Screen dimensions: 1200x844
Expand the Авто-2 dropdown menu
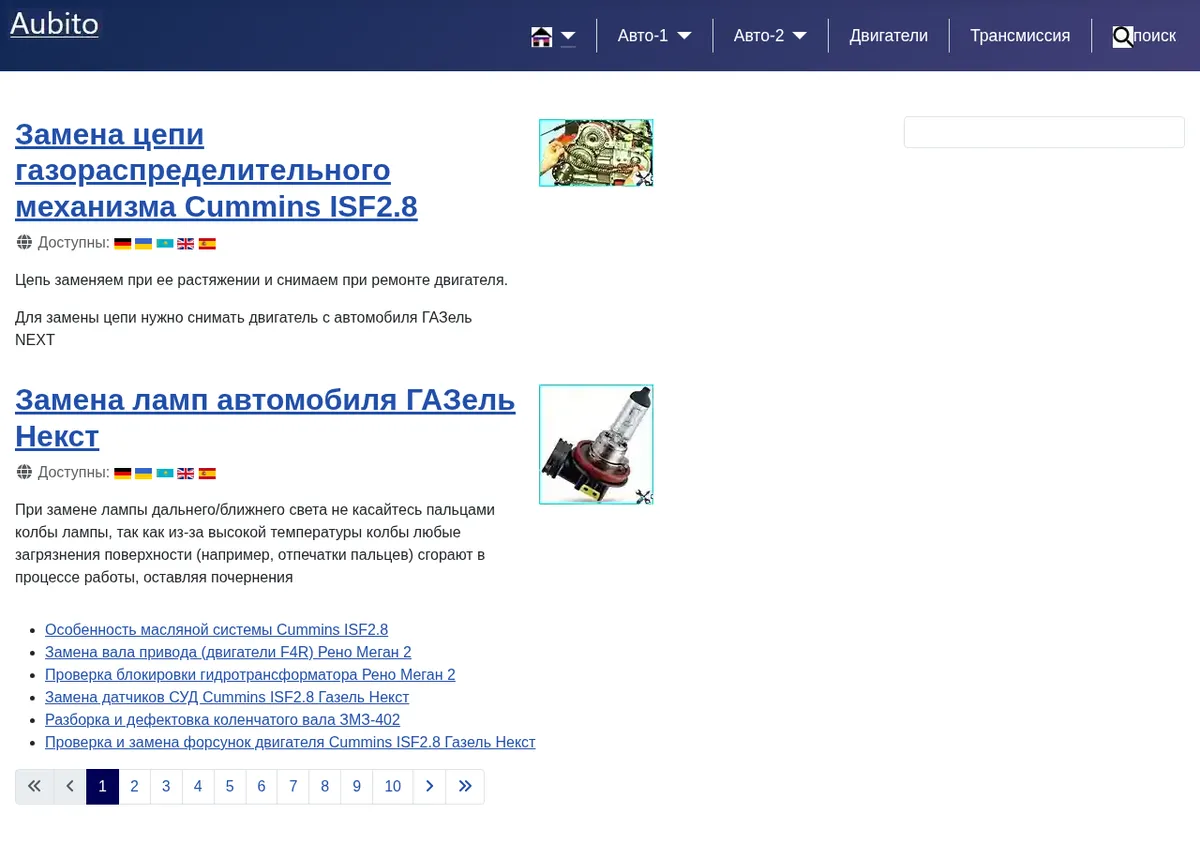[x=770, y=36]
